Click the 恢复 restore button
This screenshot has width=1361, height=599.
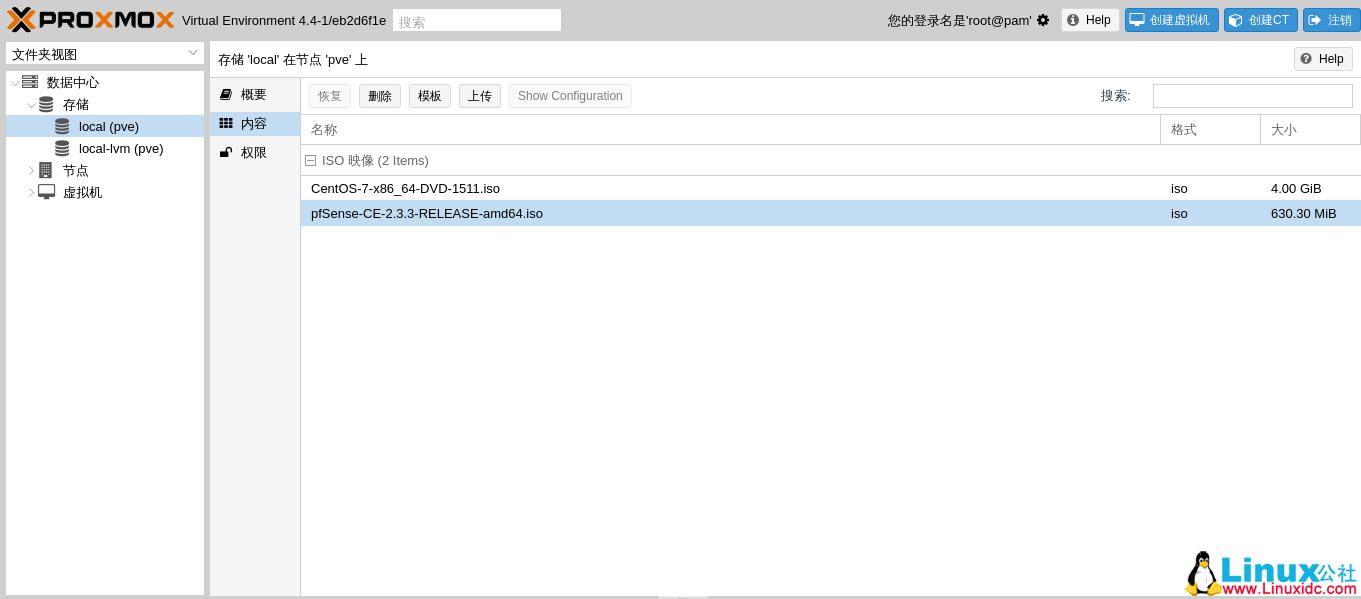point(330,96)
